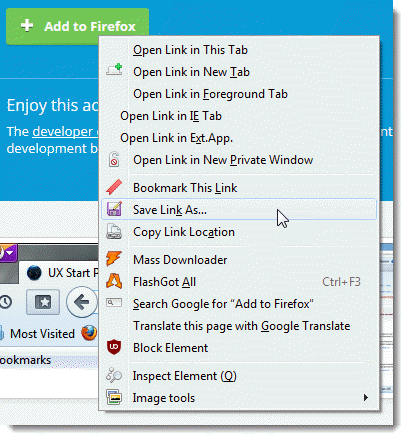Choose Copy Link Location
Viewport: 408px width, 440px height.
pos(239,232)
